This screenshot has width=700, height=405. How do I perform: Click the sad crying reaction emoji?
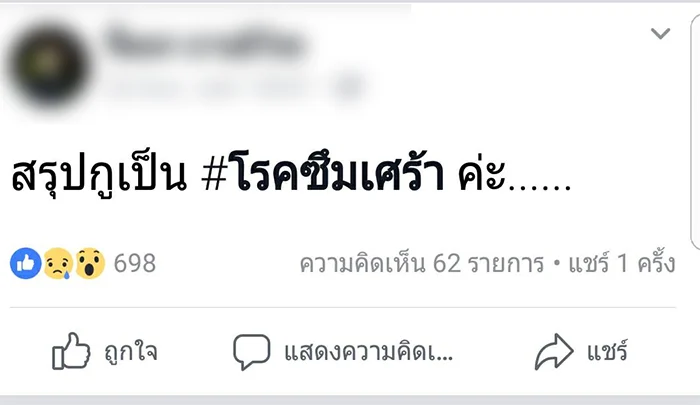(58, 263)
